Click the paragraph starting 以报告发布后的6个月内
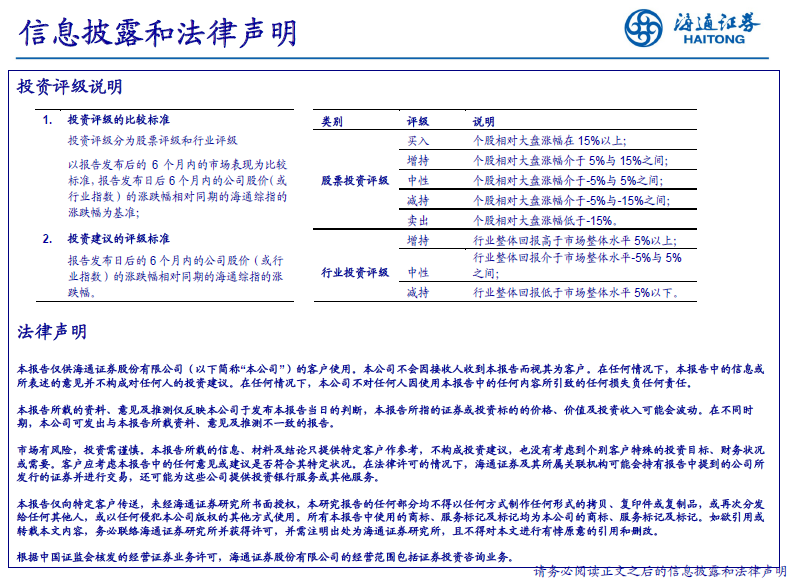 pyautogui.click(x=178, y=189)
